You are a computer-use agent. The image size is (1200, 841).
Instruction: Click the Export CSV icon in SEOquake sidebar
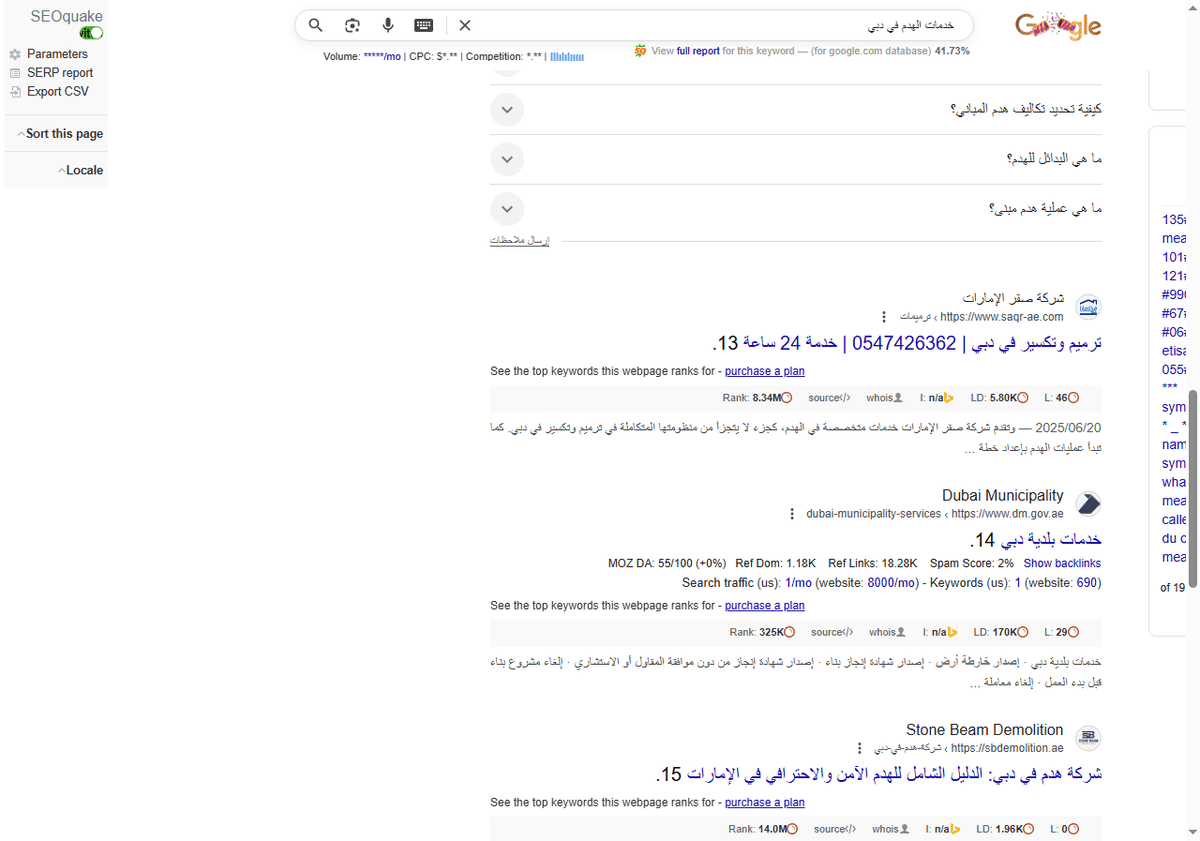pyautogui.click(x=15, y=91)
